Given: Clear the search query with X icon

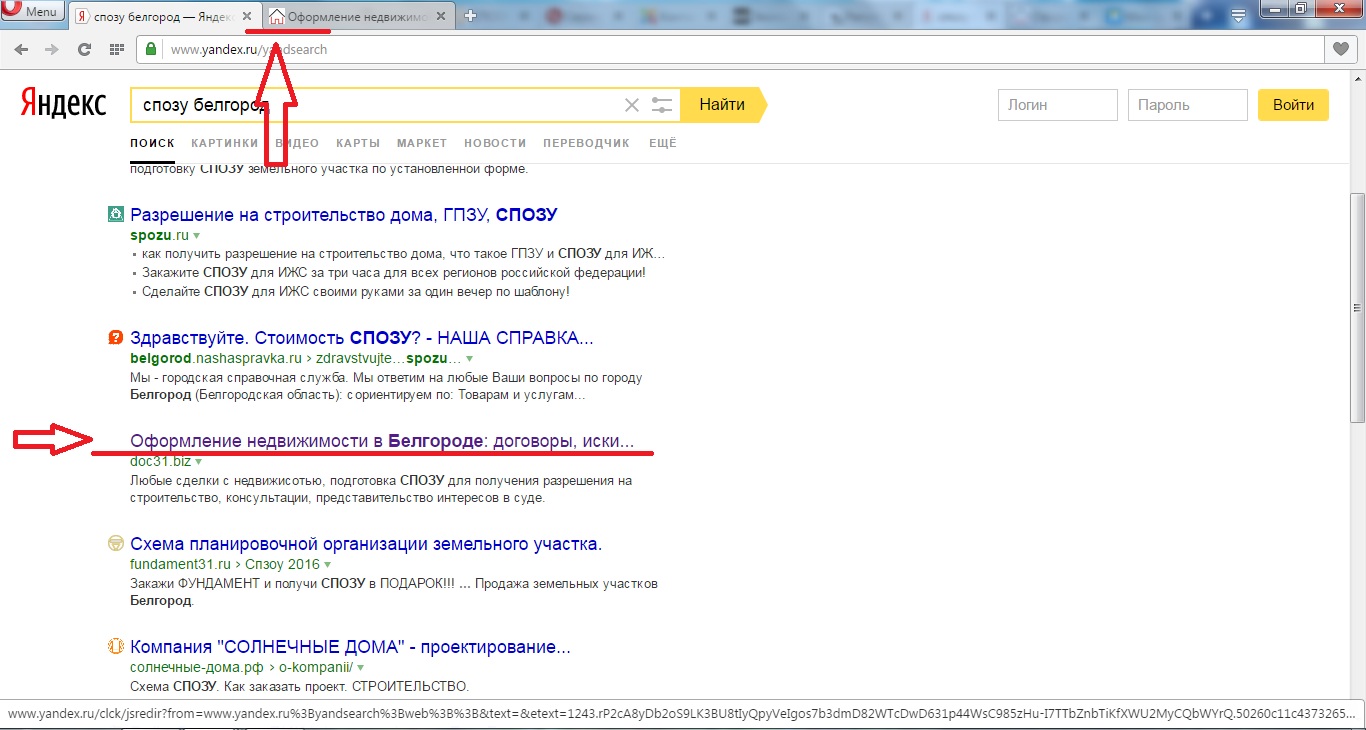Looking at the screenshot, I should tap(632, 105).
